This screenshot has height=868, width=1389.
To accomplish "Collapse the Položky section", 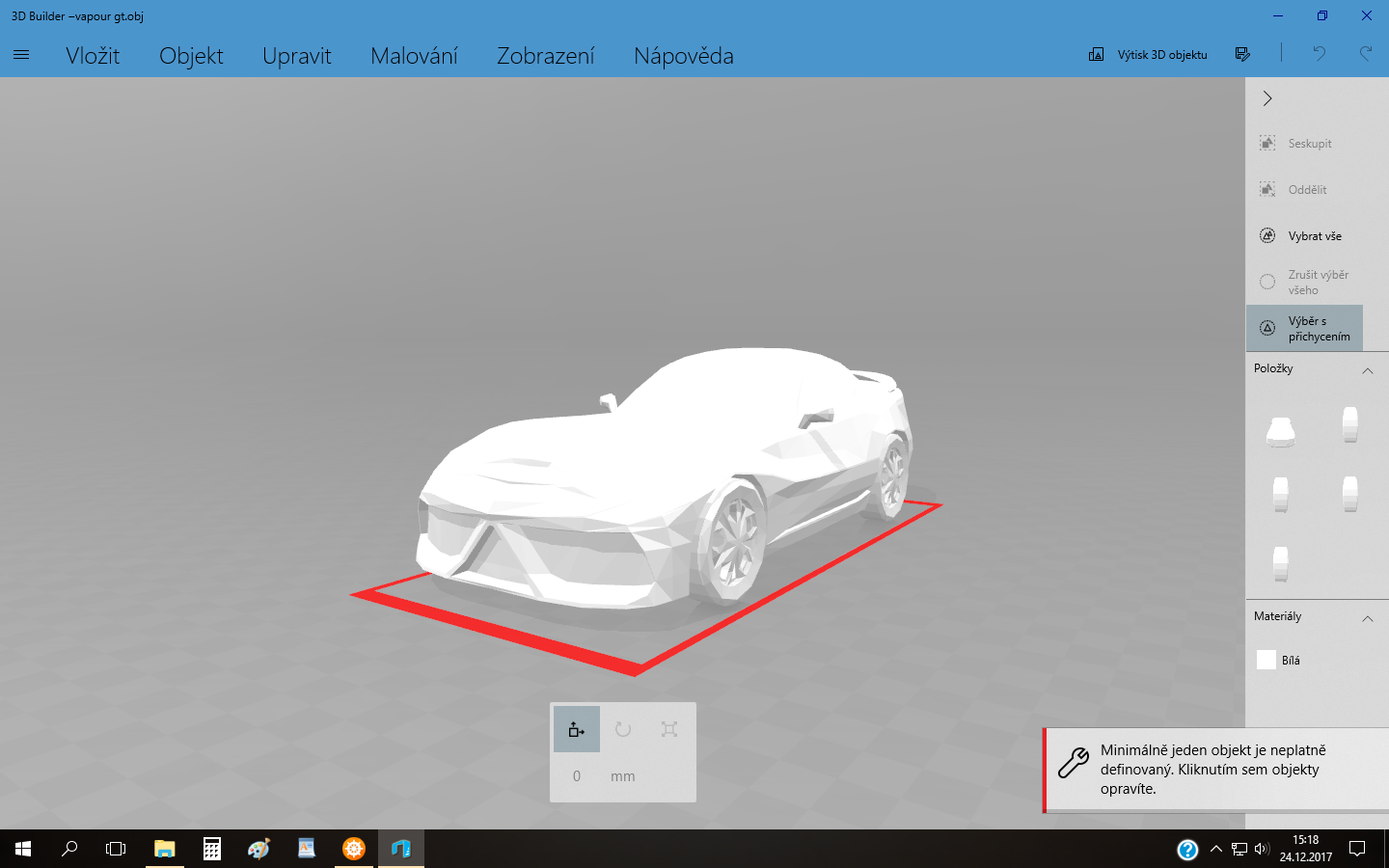I will [1367, 370].
